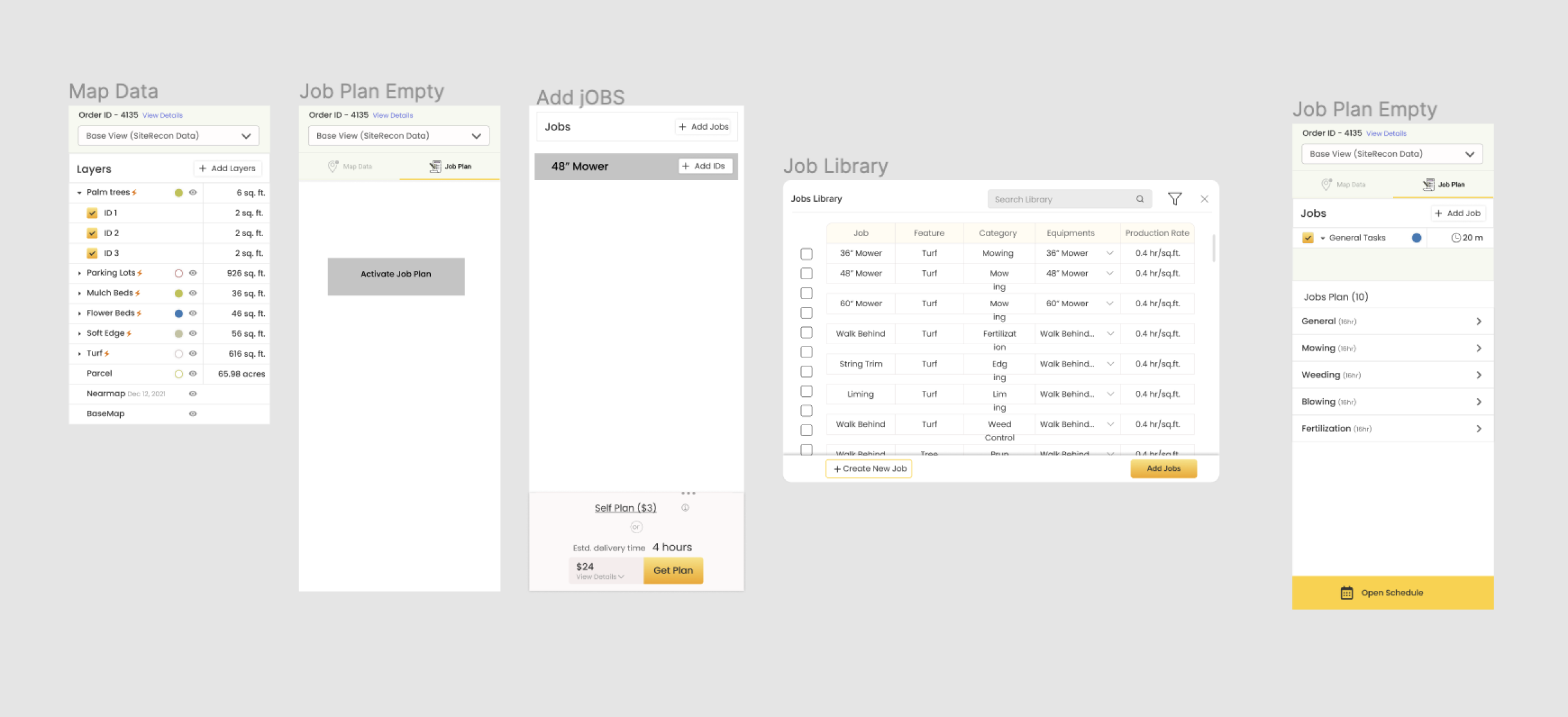Expand the Weeding category chevron in Jobs Plan
This screenshot has width=1568, height=717.
pos(1478,375)
